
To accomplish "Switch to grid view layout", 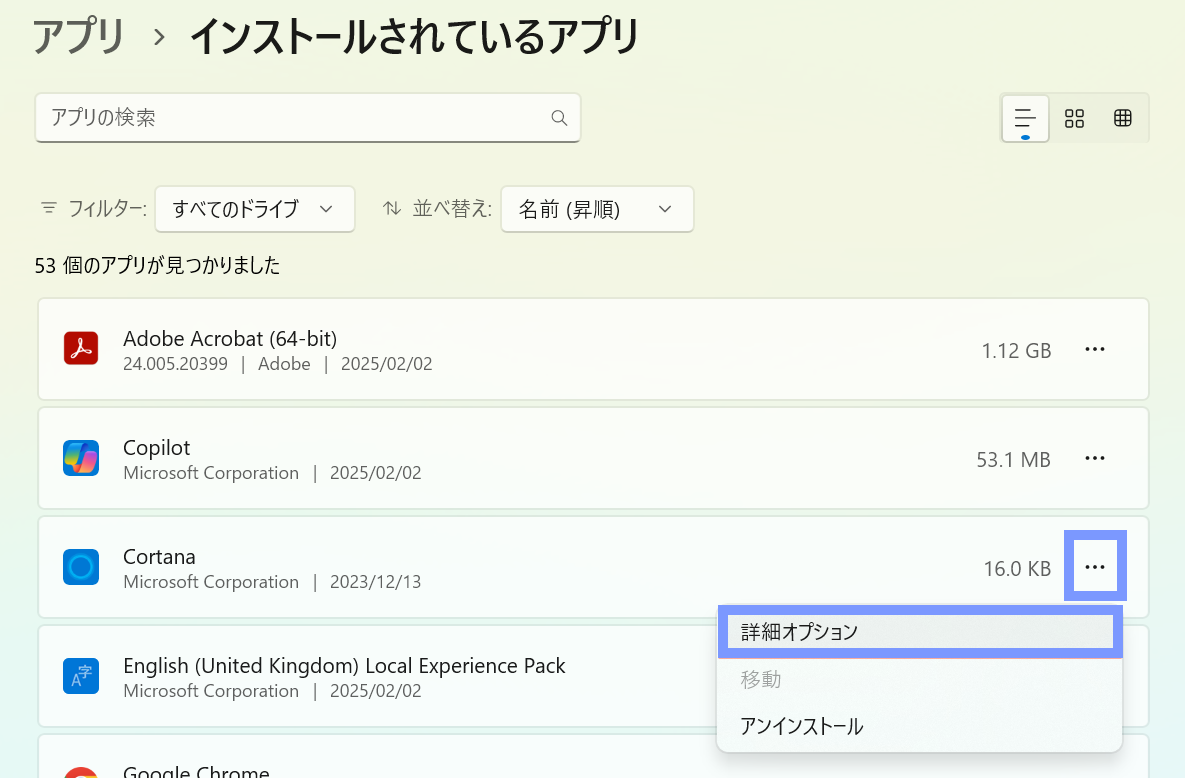I will click(1074, 119).
